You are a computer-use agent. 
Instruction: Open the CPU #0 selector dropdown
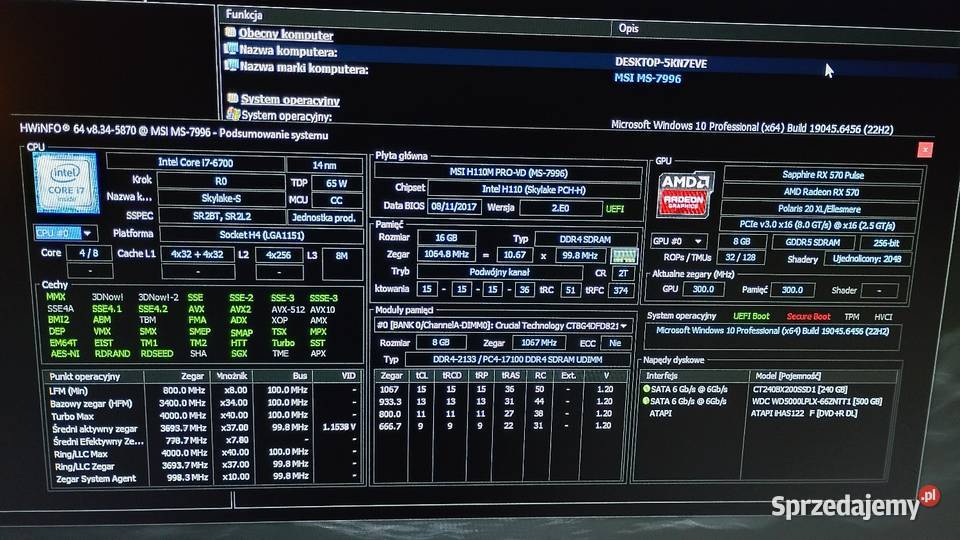(x=64, y=232)
